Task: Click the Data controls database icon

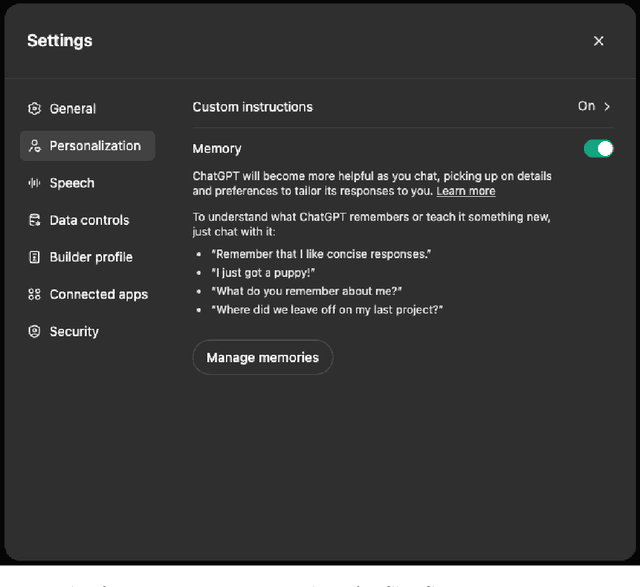Action: tap(35, 220)
